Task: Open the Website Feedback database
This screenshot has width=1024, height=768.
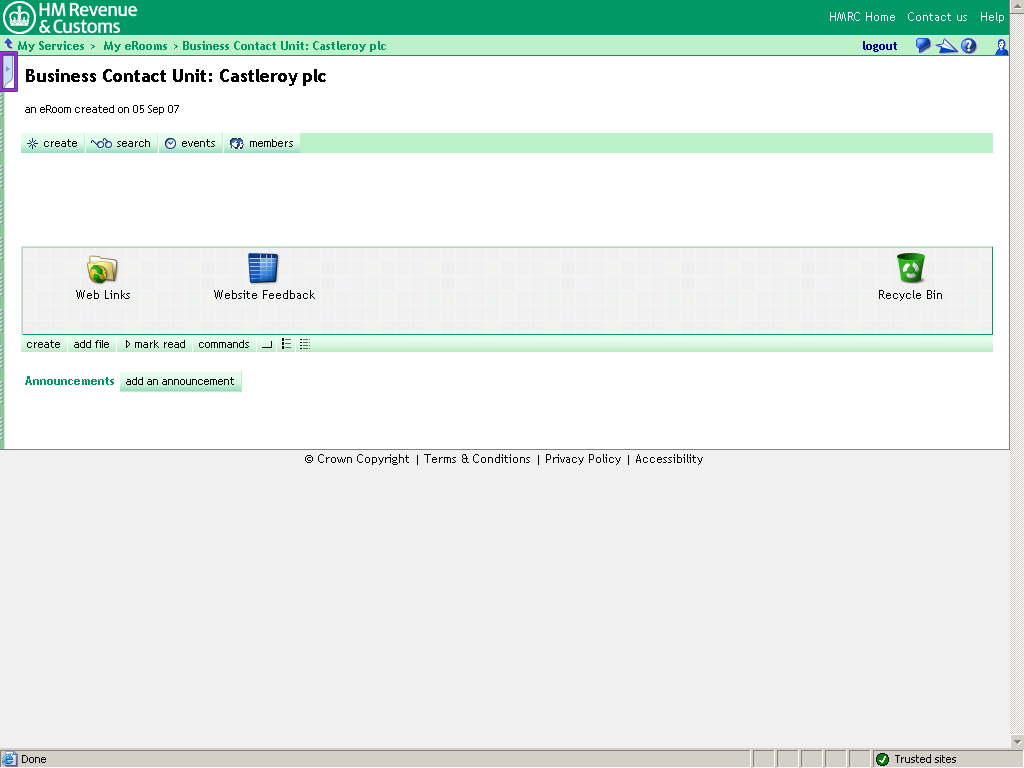Action: tap(262, 267)
